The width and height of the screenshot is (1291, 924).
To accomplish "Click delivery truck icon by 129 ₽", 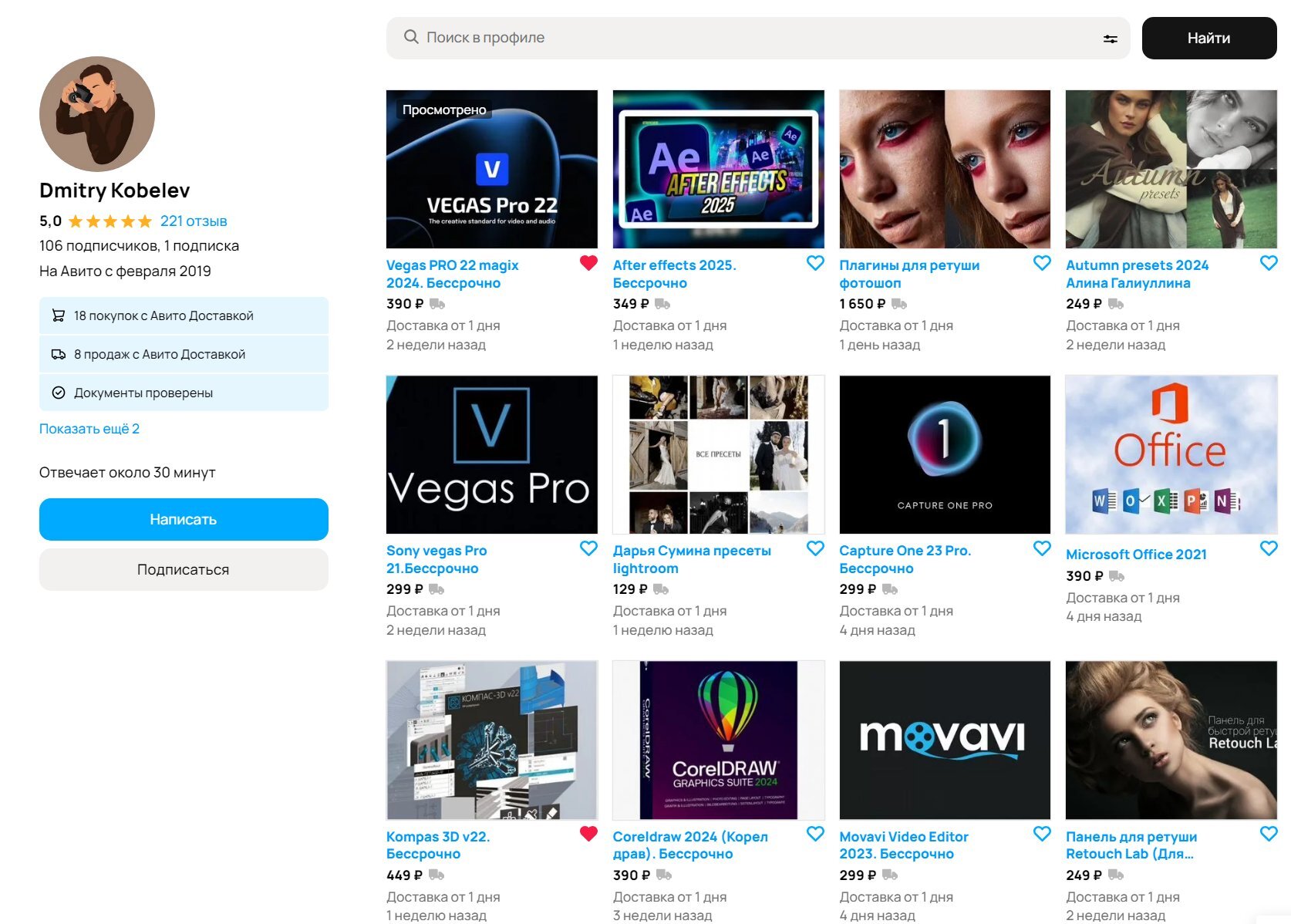I will tap(661, 589).
